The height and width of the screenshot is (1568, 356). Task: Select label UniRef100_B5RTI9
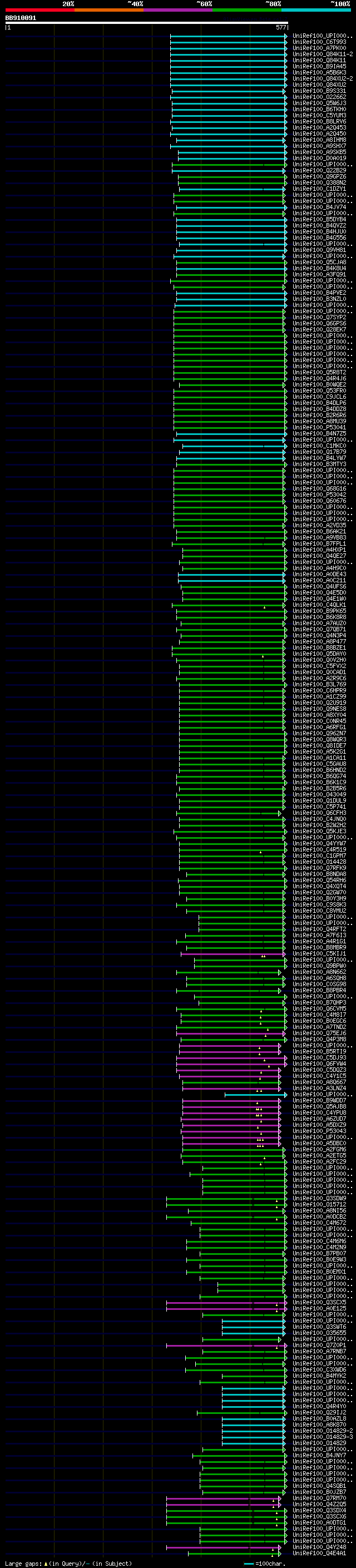point(319,1051)
